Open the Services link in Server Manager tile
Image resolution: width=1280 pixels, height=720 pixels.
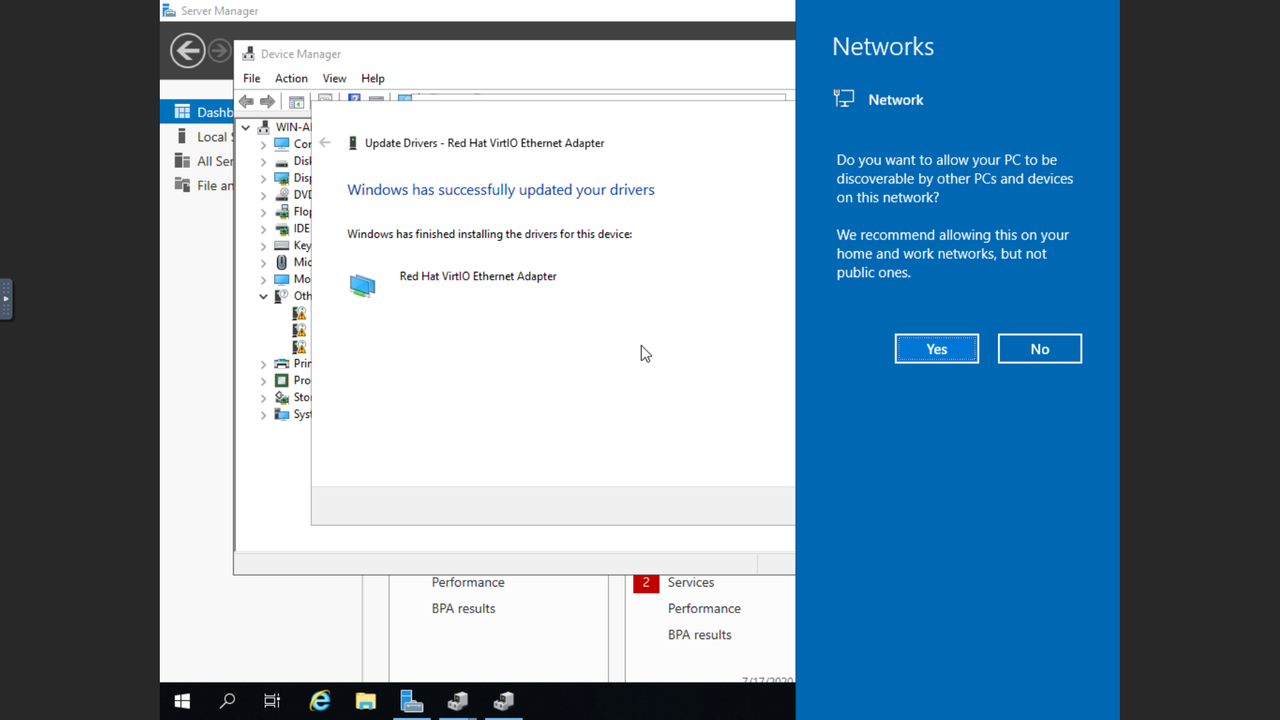tap(691, 582)
